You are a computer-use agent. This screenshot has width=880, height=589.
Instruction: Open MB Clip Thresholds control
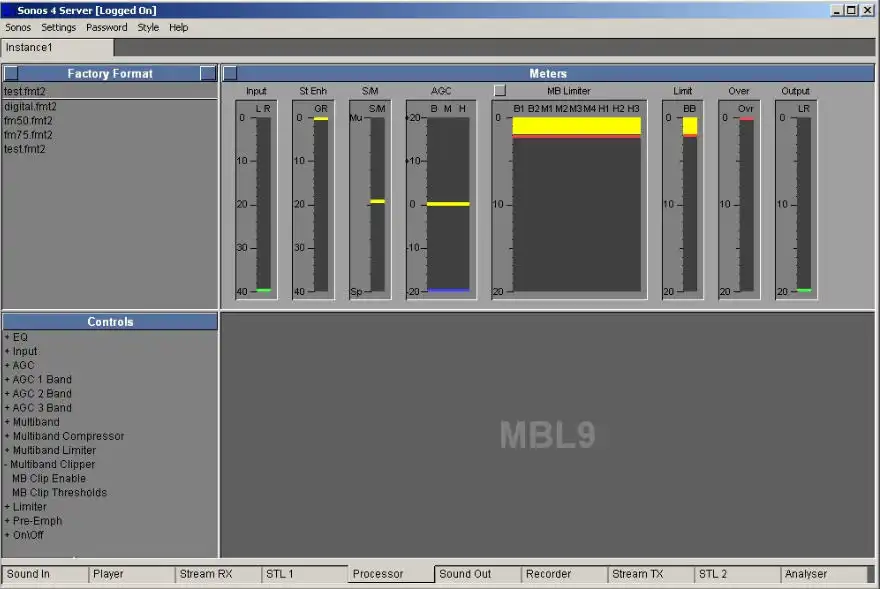(x=59, y=492)
